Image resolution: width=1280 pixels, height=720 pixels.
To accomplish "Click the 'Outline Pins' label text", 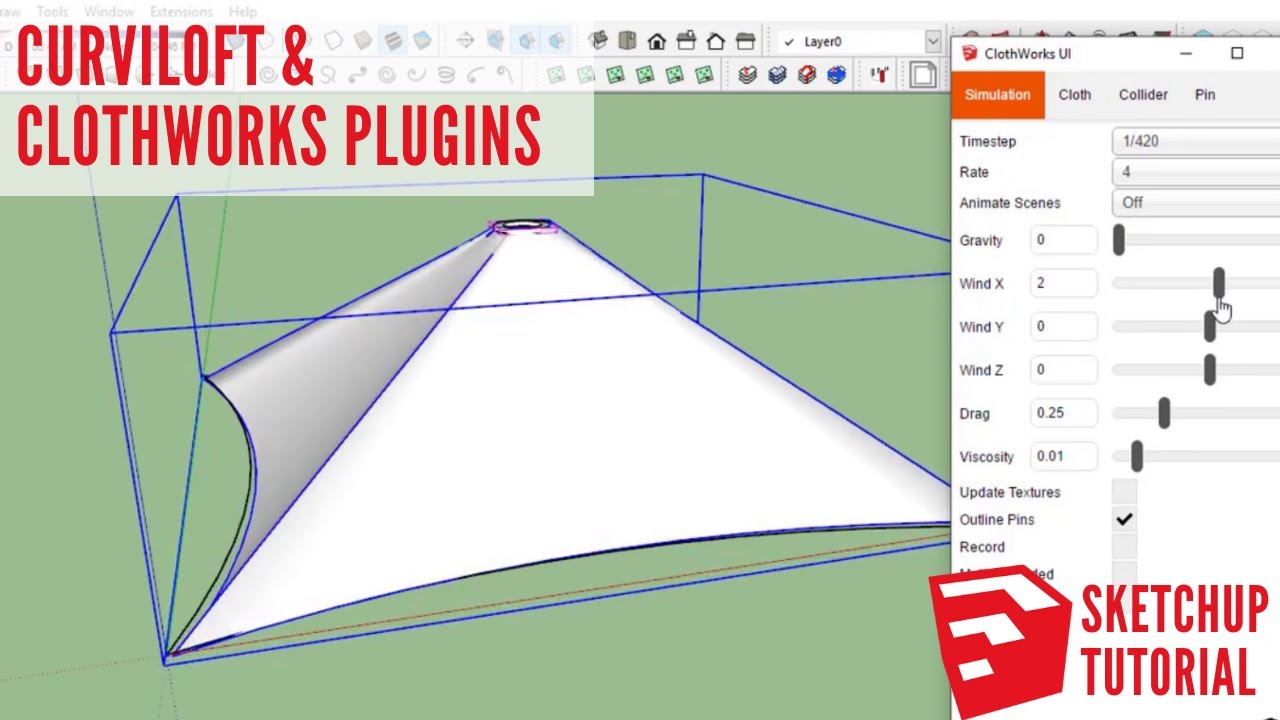I will (x=997, y=519).
